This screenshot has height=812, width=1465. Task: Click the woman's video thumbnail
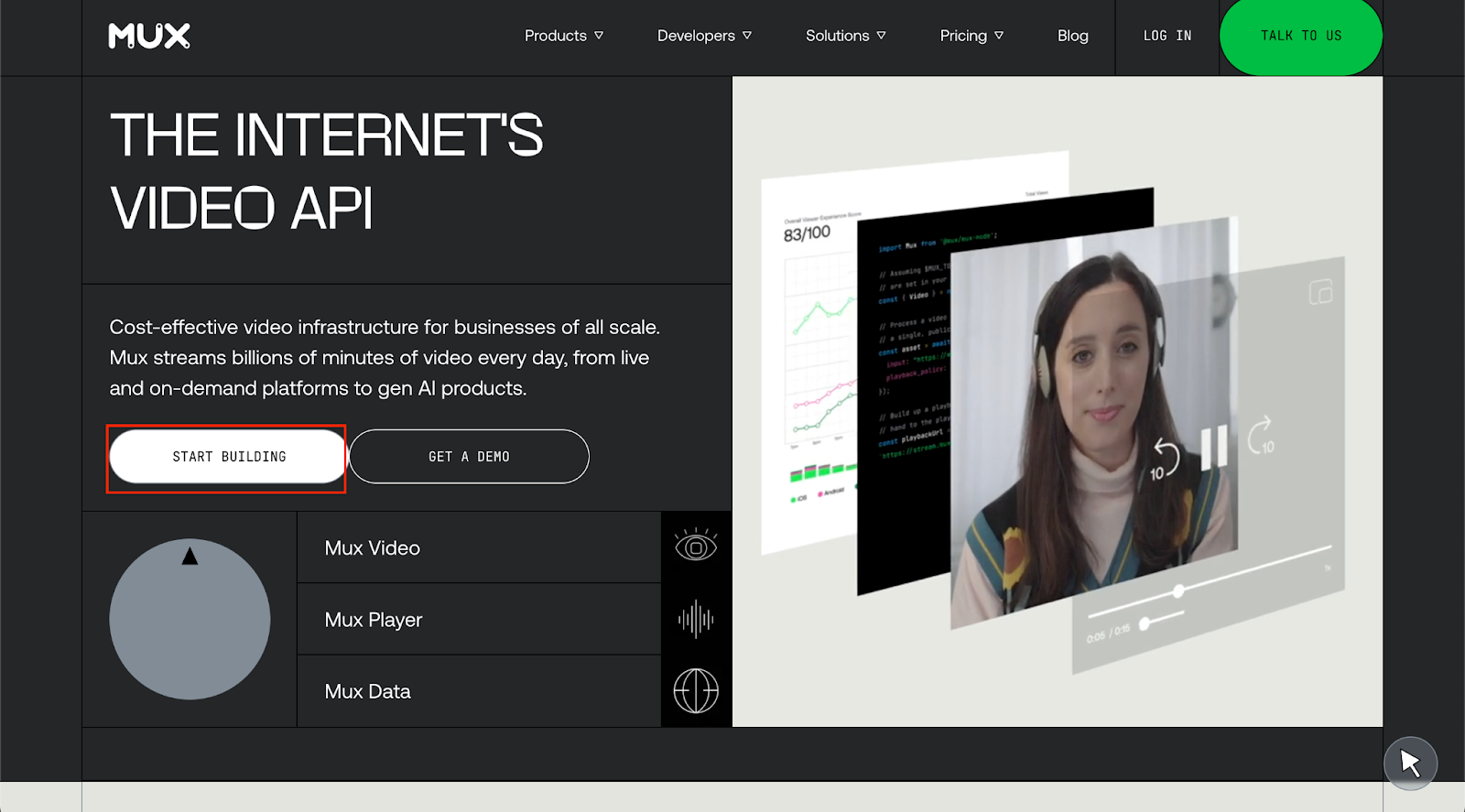[1094, 423]
